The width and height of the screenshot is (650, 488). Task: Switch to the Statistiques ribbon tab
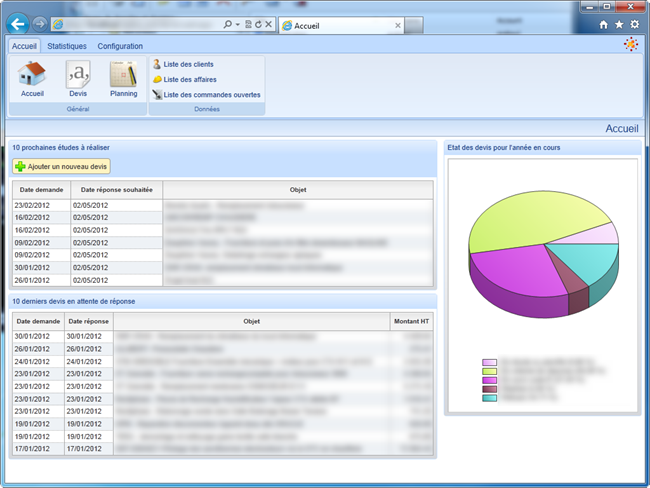(67, 46)
